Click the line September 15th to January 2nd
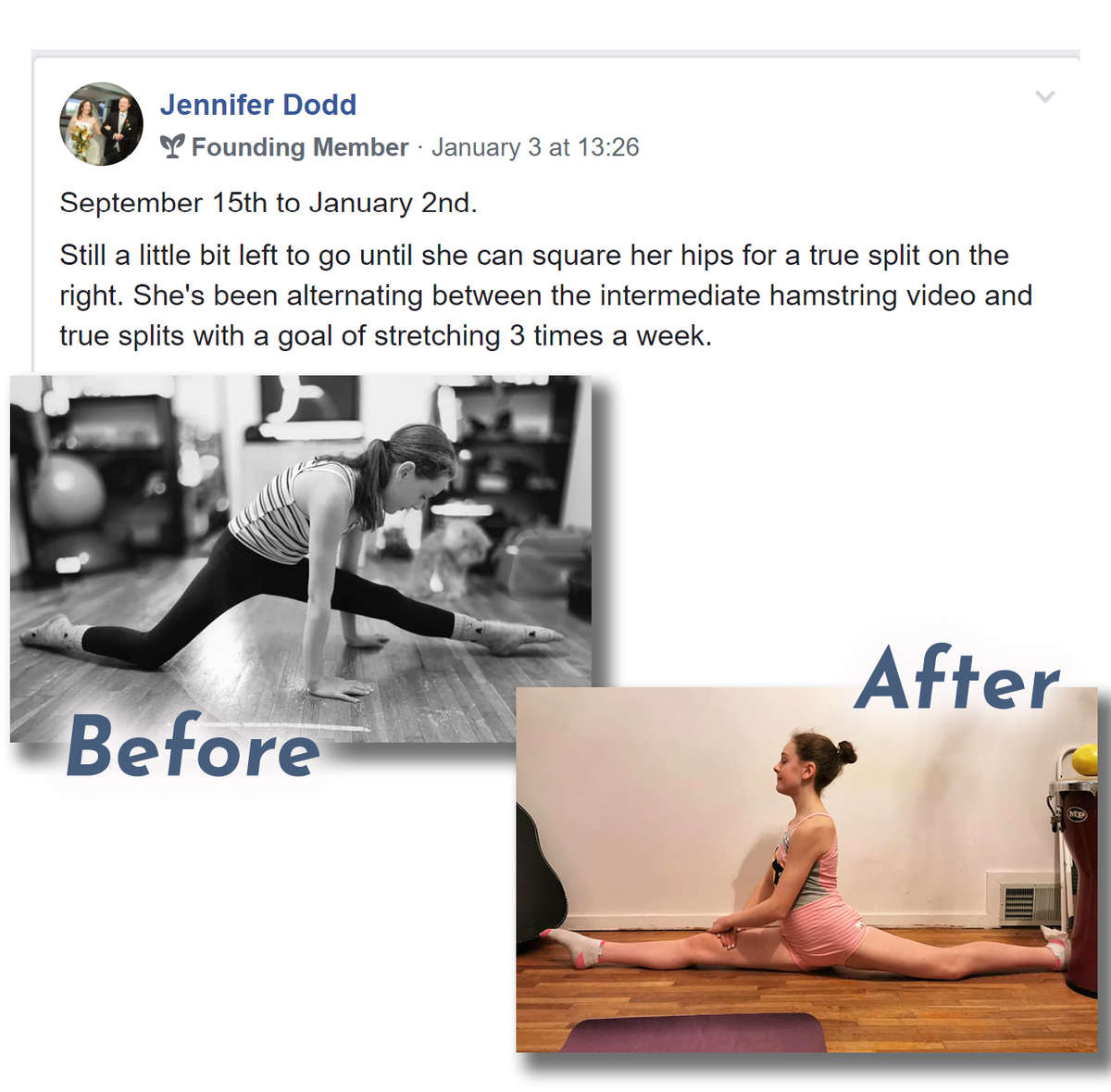1111x1092 pixels. pyautogui.click(x=268, y=203)
